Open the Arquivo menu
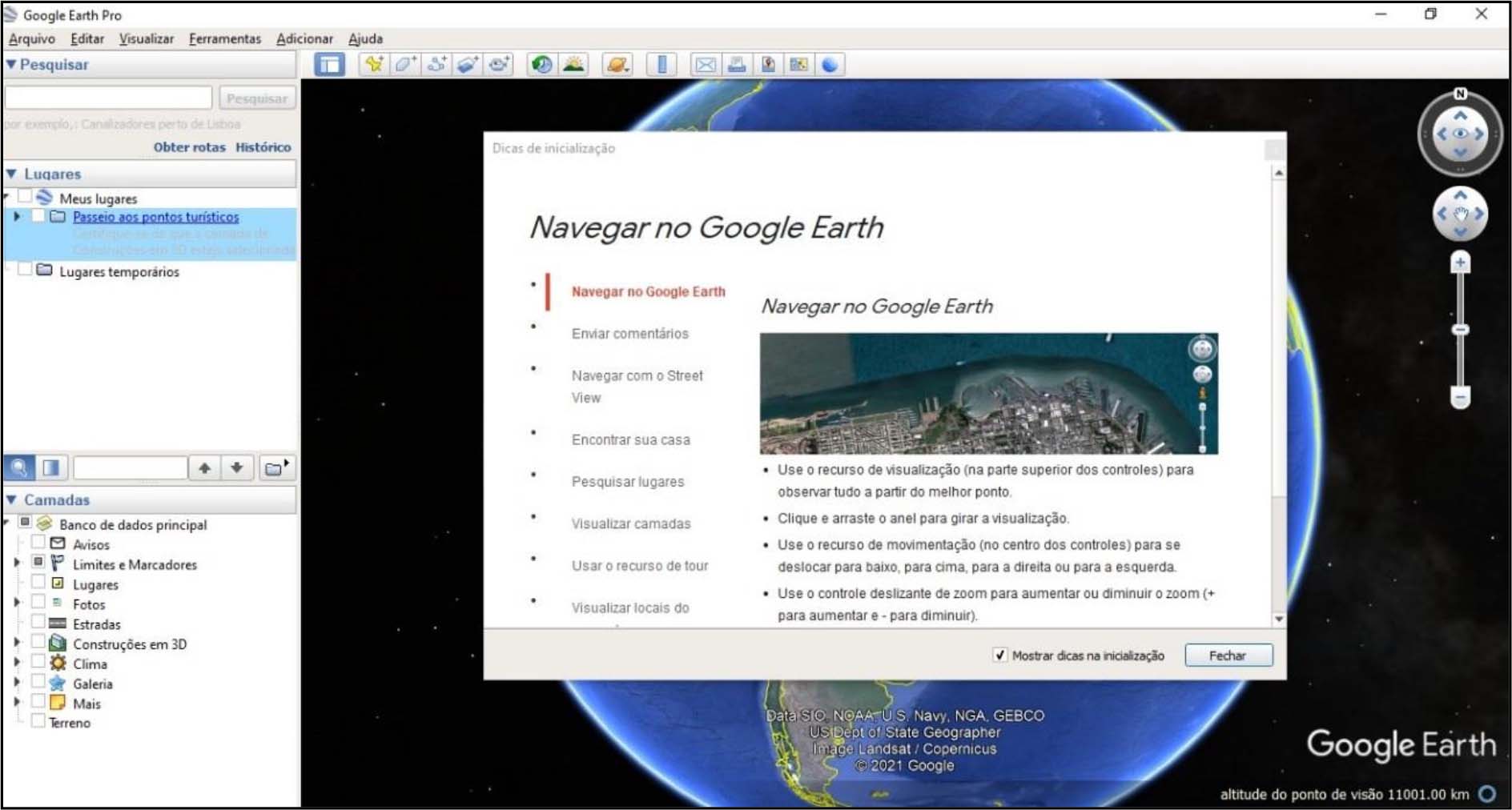The width and height of the screenshot is (1512, 810). (x=32, y=38)
